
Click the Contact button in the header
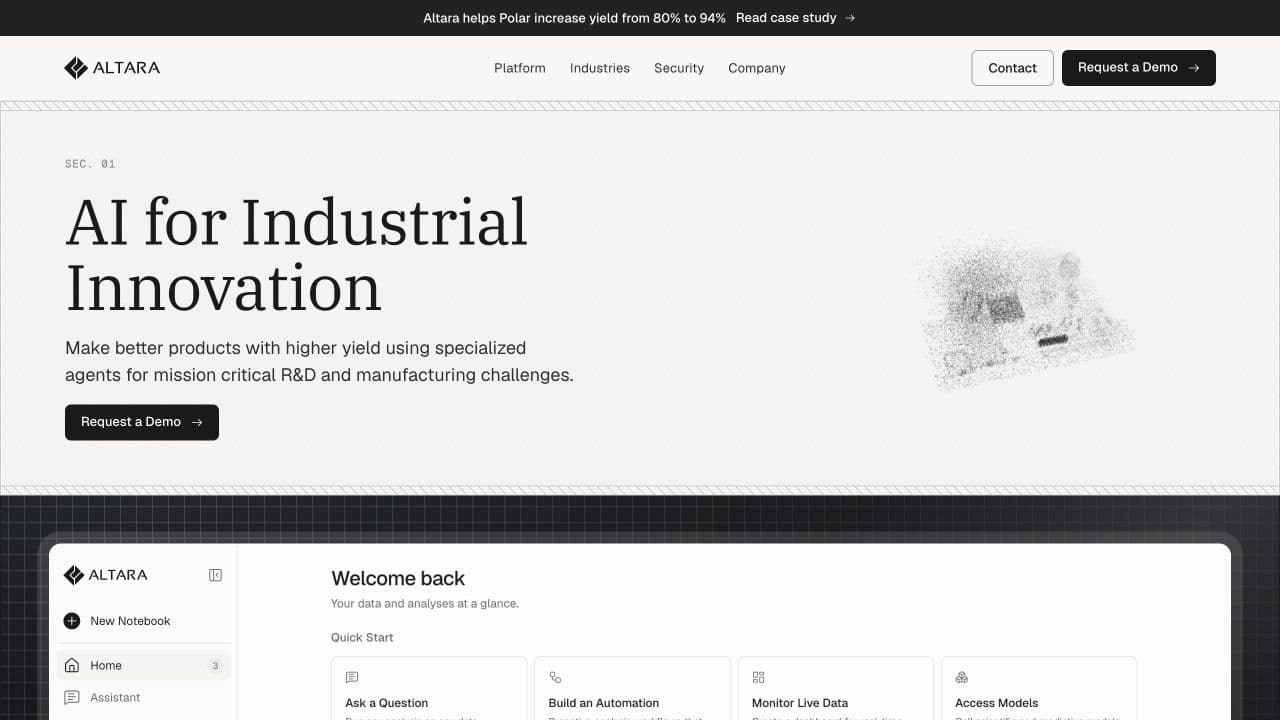tap(1012, 68)
